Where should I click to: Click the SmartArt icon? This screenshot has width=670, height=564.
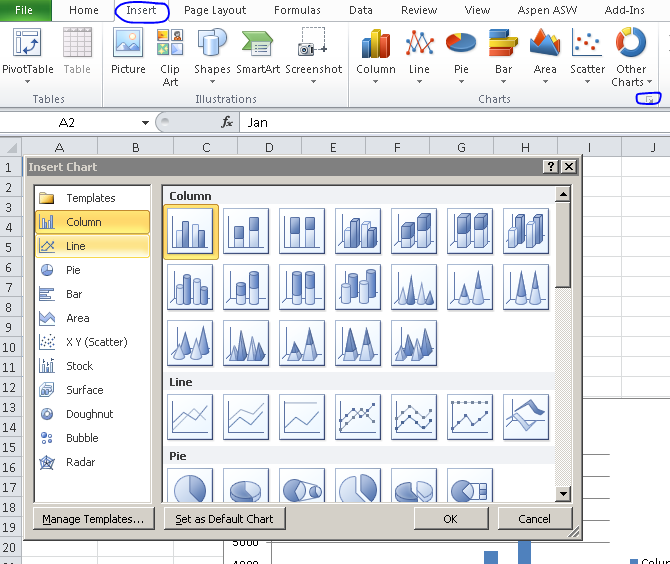tap(258, 43)
